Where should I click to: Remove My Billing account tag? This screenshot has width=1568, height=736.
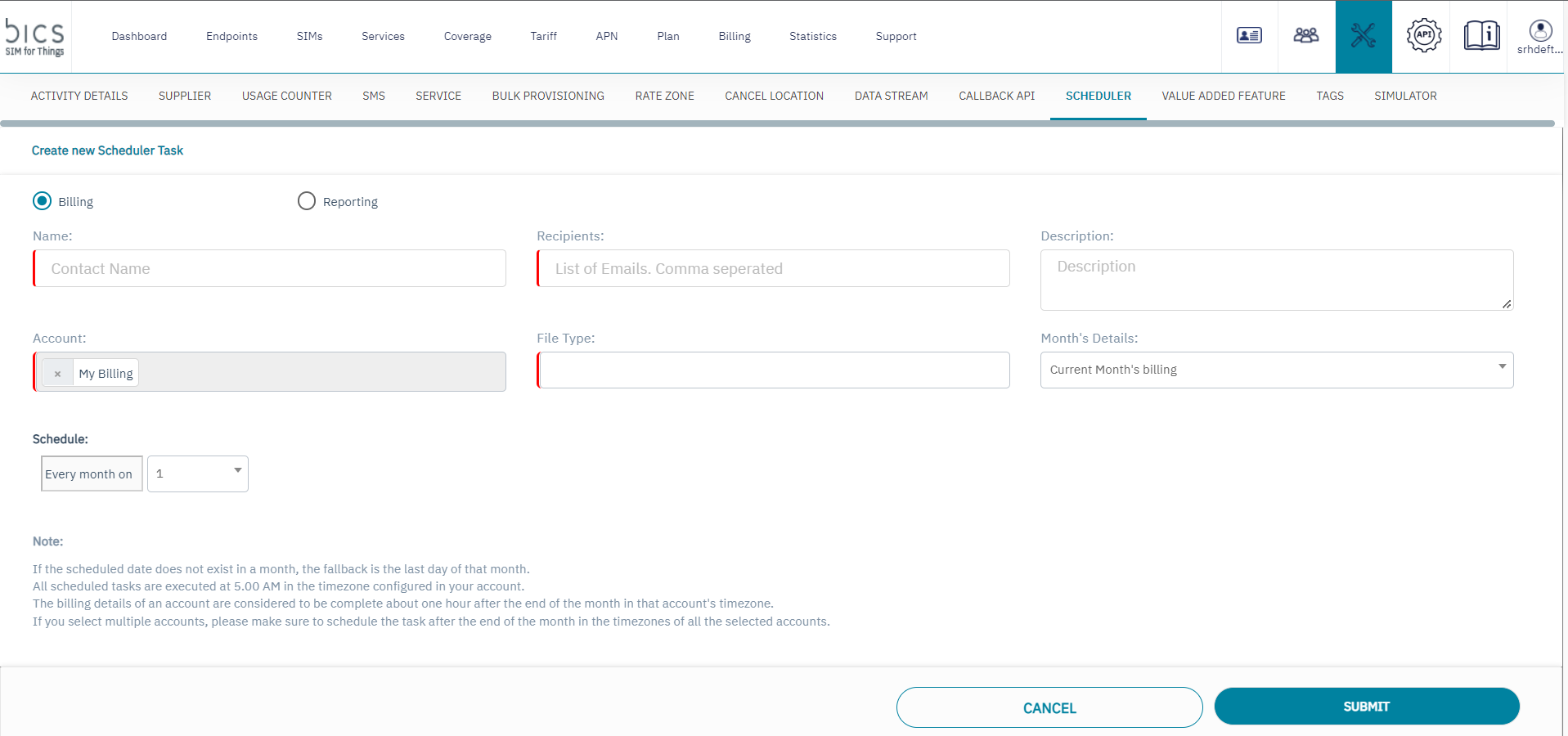[x=57, y=374]
